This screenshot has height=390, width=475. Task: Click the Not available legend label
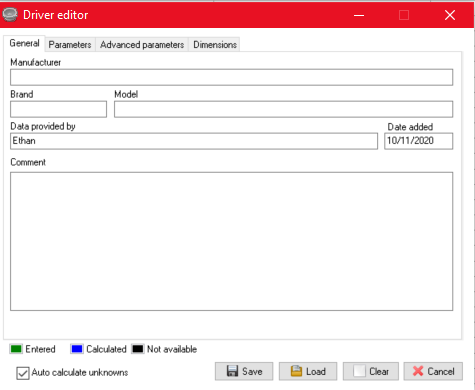tap(172, 349)
